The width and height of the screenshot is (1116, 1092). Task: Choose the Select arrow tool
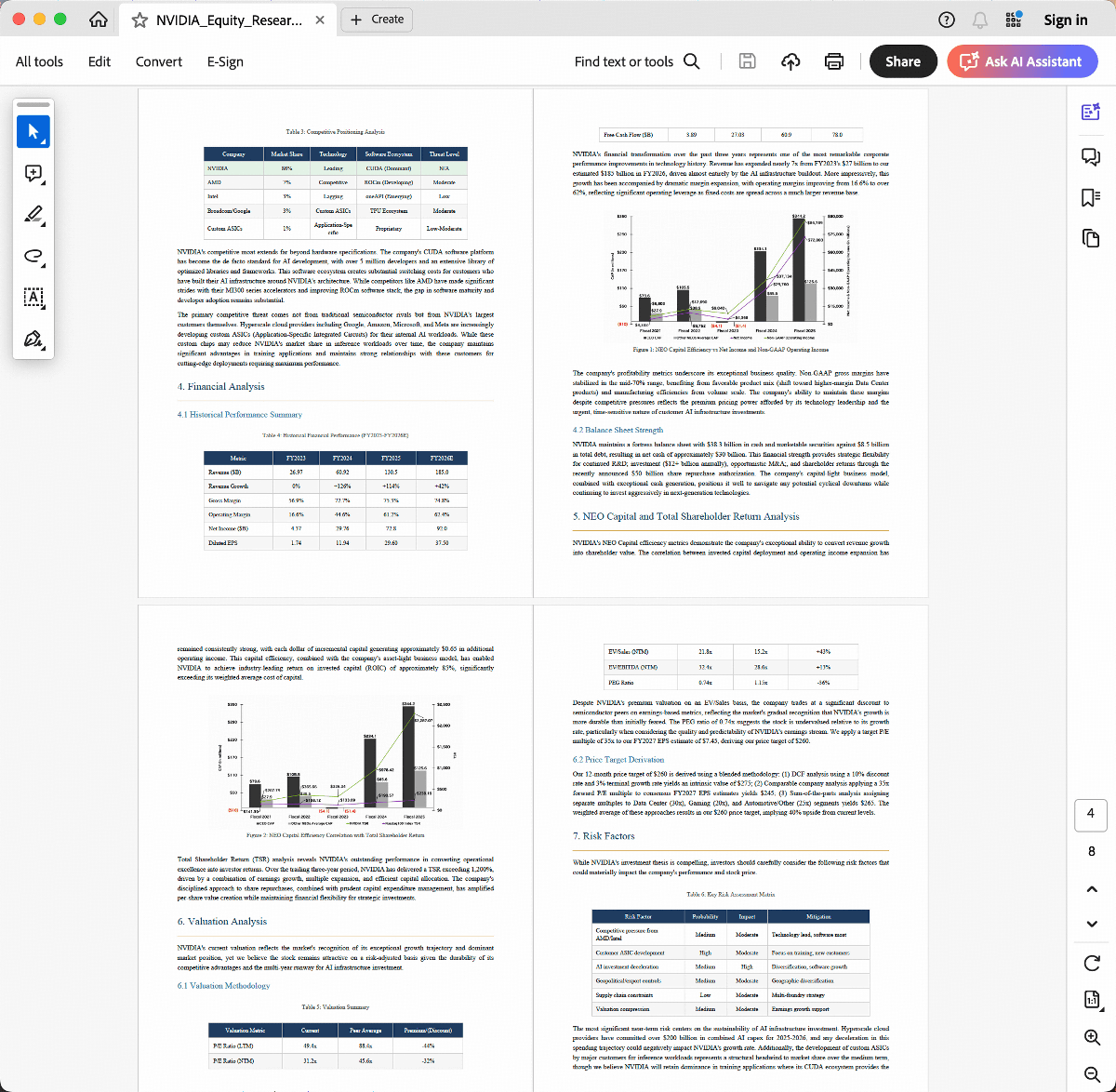tap(33, 132)
